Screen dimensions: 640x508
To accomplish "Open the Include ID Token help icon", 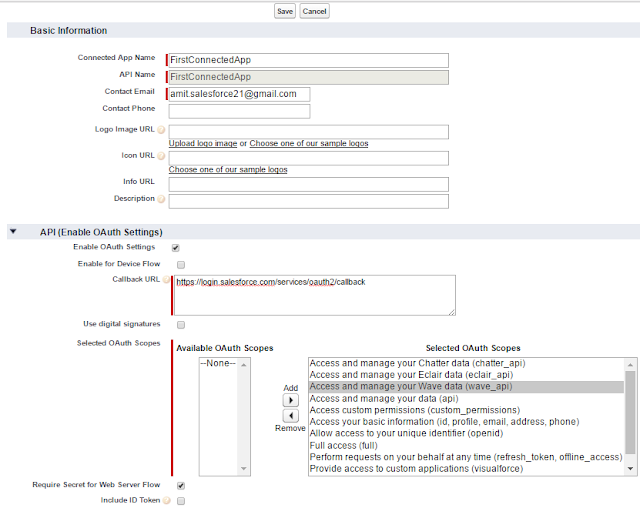I will click(166, 500).
